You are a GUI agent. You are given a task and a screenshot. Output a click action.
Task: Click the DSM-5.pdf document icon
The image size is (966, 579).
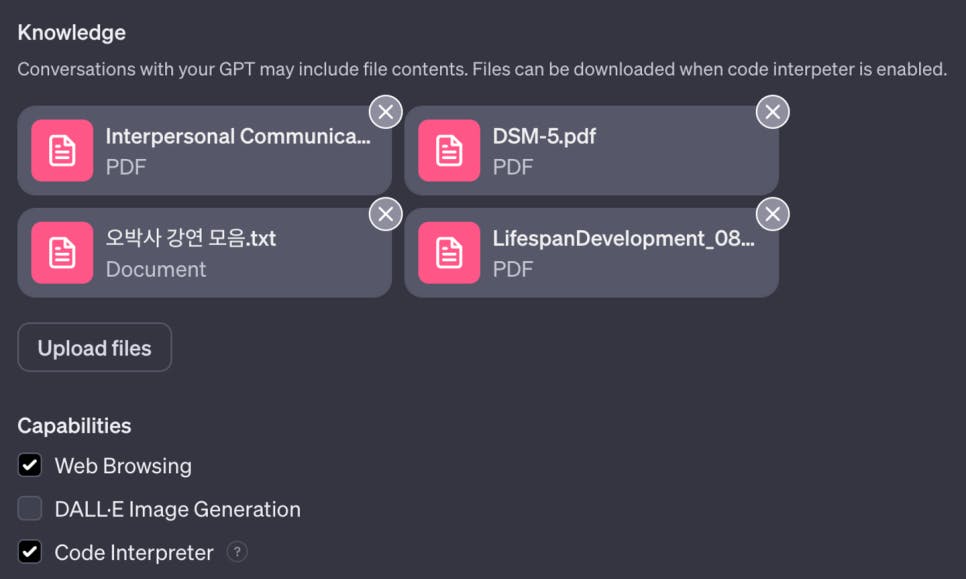(x=449, y=151)
